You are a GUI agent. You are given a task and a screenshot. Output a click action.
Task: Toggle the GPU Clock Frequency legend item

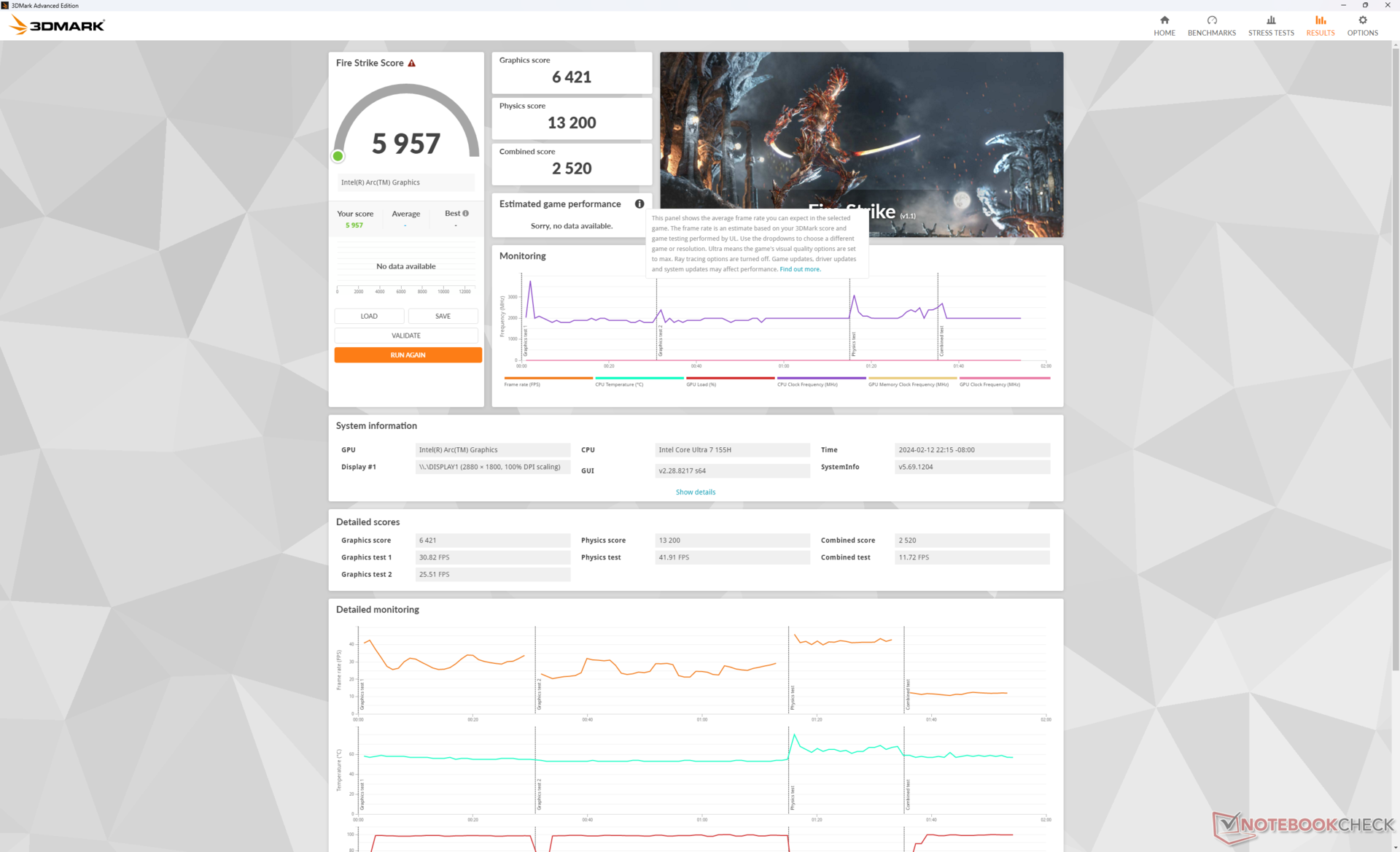[1004, 382]
